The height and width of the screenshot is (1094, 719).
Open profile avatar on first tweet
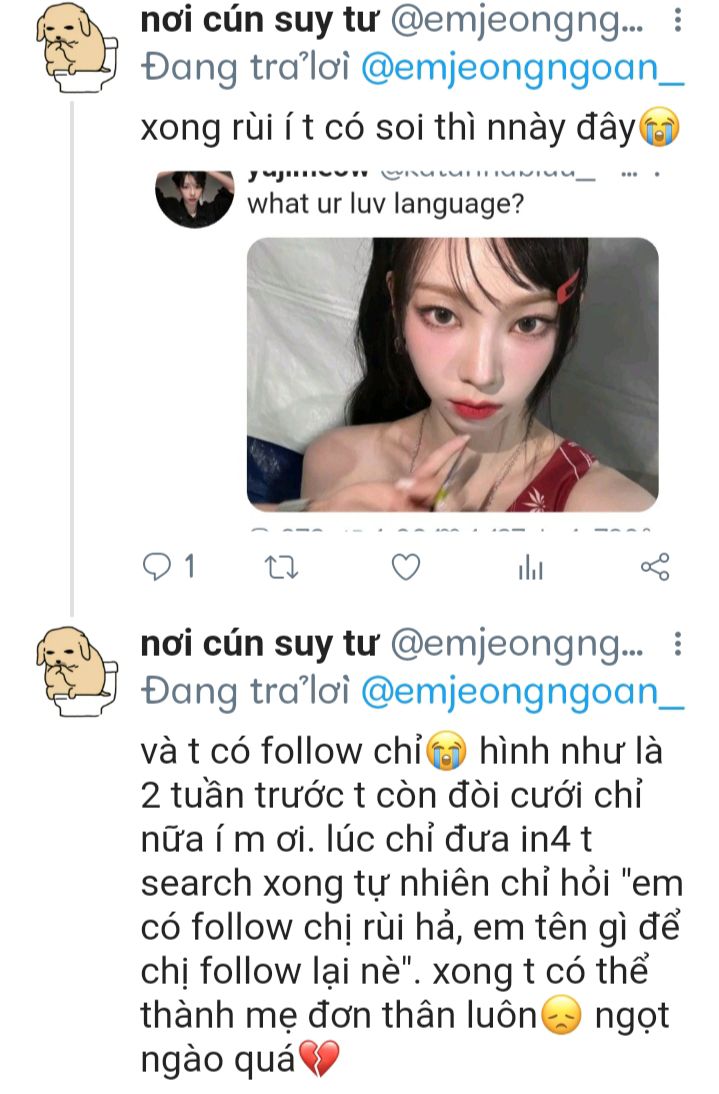77,49
